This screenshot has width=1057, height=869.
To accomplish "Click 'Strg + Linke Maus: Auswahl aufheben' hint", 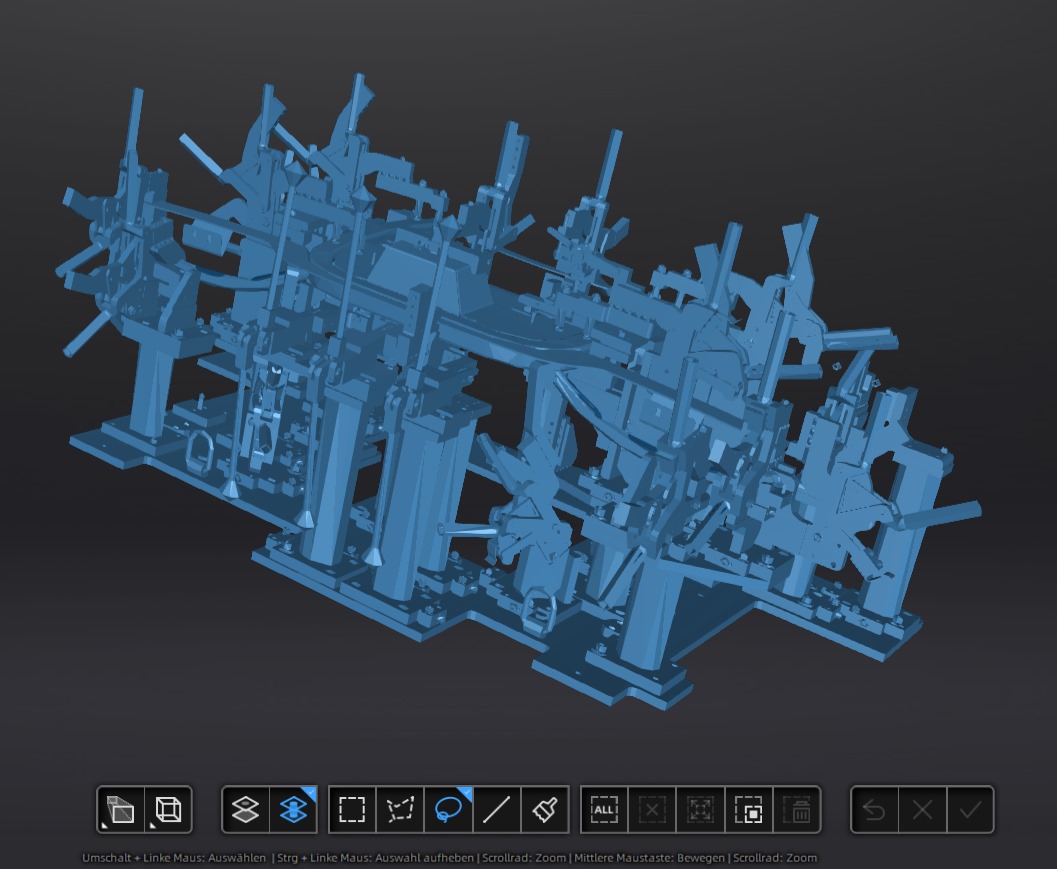I will coord(375,858).
